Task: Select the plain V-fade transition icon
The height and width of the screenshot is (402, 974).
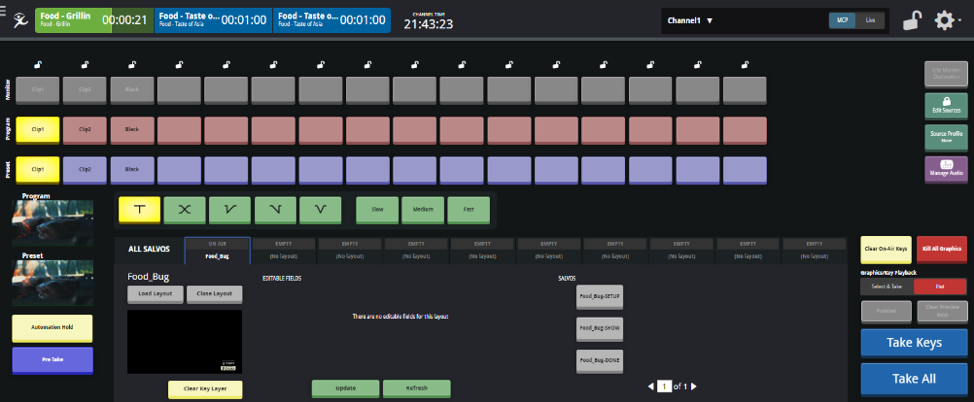Action: coord(321,210)
